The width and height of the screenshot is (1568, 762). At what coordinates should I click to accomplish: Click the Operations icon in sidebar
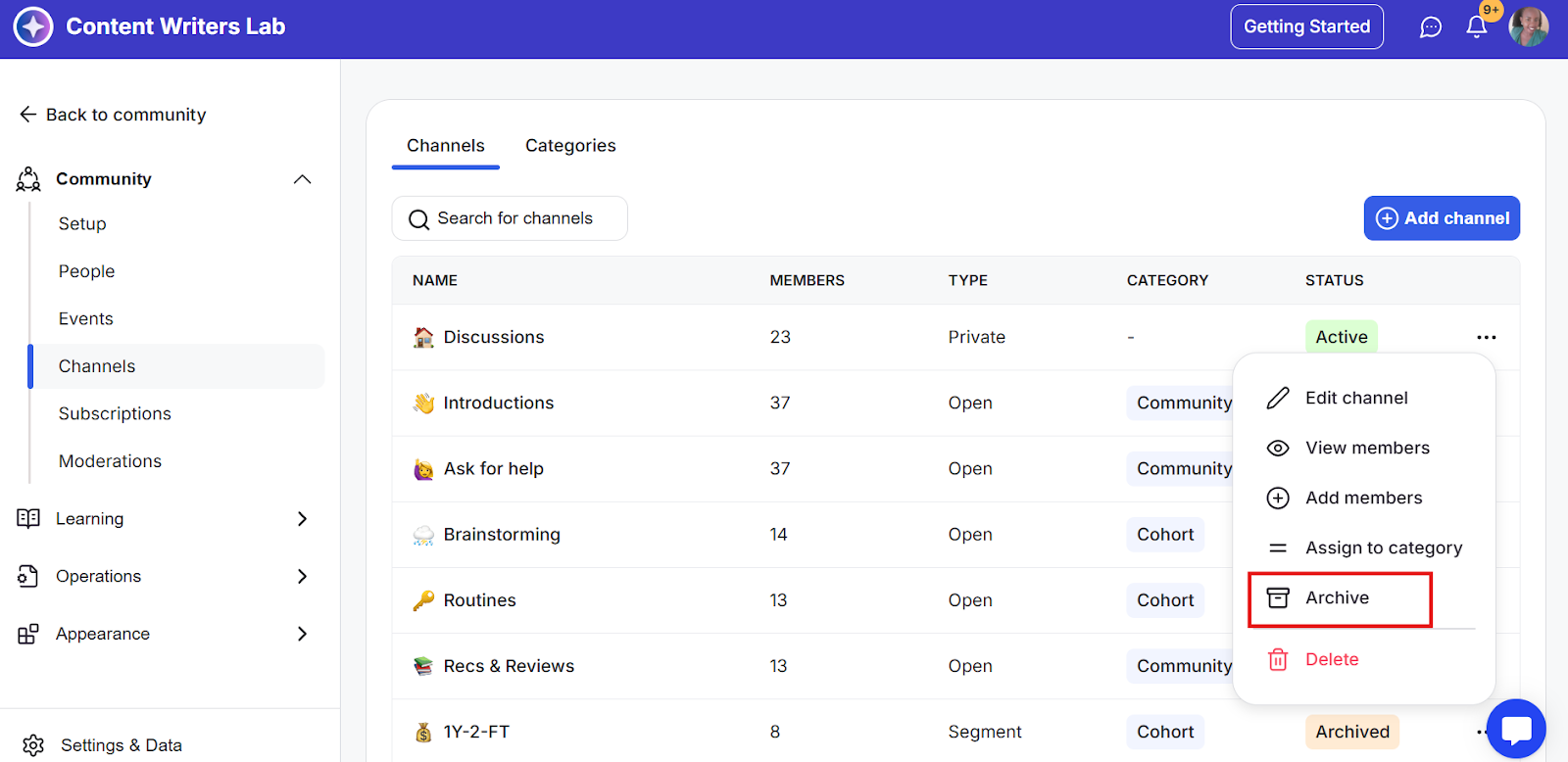(x=28, y=576)
